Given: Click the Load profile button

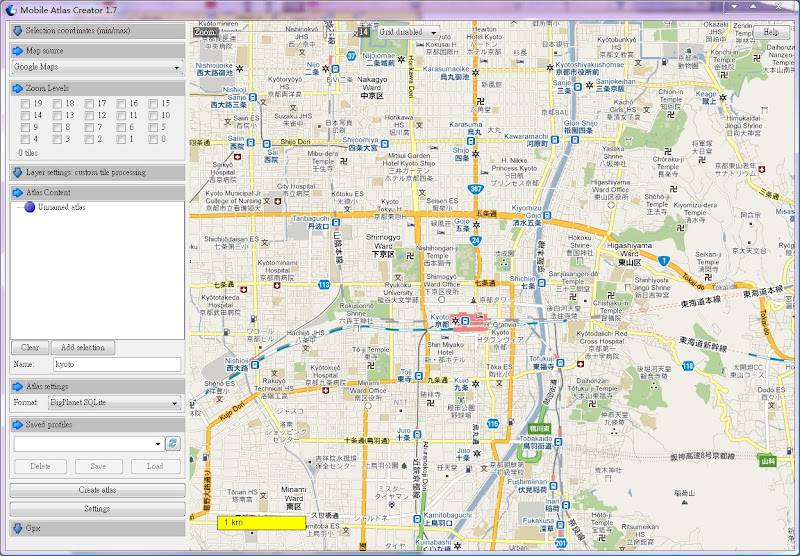Looking at the screenshot, I should (155, 466).
